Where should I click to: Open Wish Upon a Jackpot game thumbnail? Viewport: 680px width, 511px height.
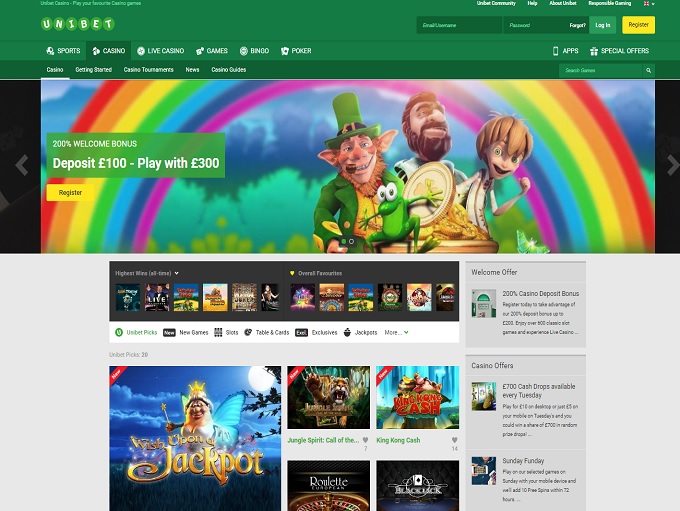click(x=195, y=438)
